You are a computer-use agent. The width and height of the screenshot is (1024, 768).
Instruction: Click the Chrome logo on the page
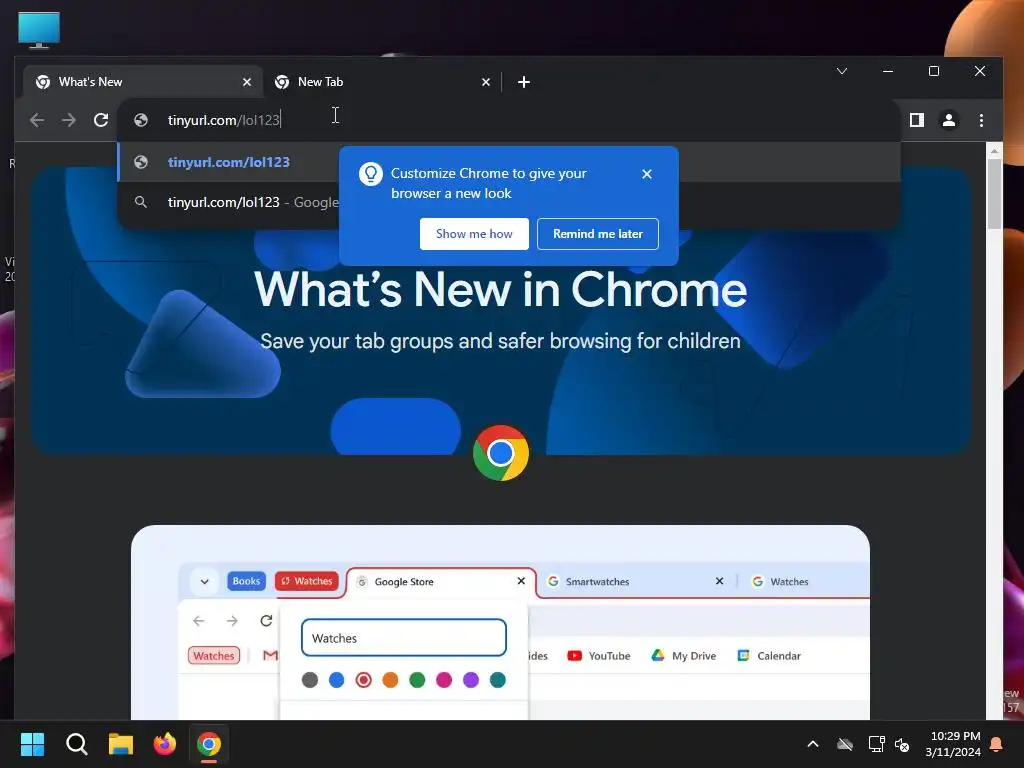(x=500, y=453)
